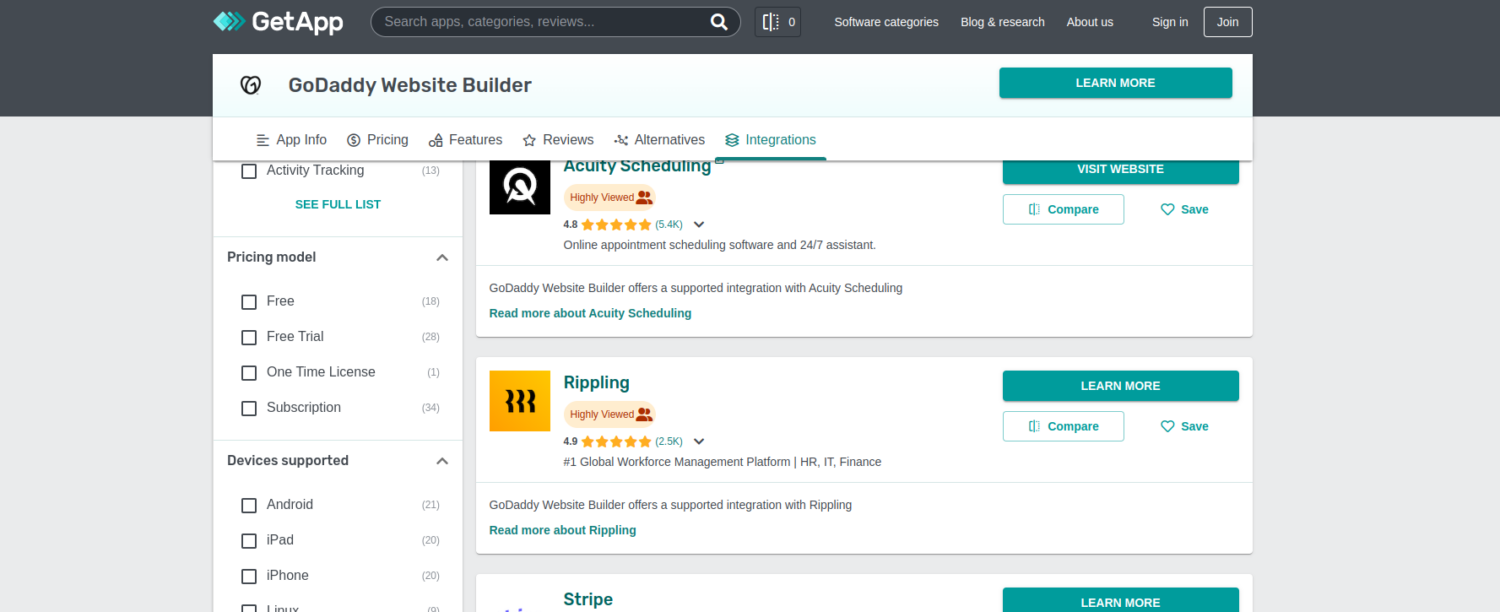The image size is (1500, 612).
Task: Click GoDaddy header LEARN MORE button
Action: pos(1115,83)
